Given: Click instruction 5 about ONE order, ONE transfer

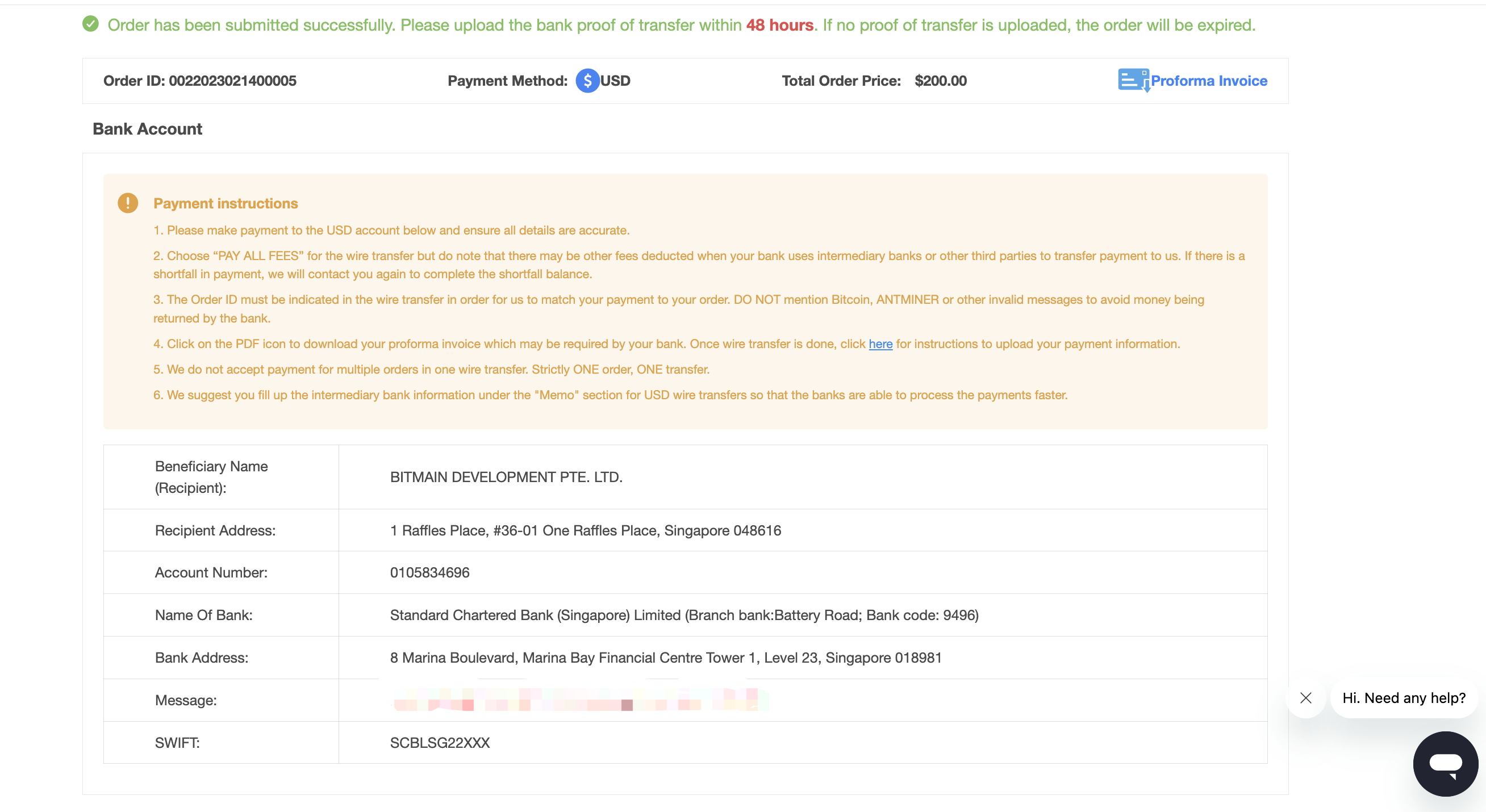Looking at the screenshot, I should click(432, 370).
